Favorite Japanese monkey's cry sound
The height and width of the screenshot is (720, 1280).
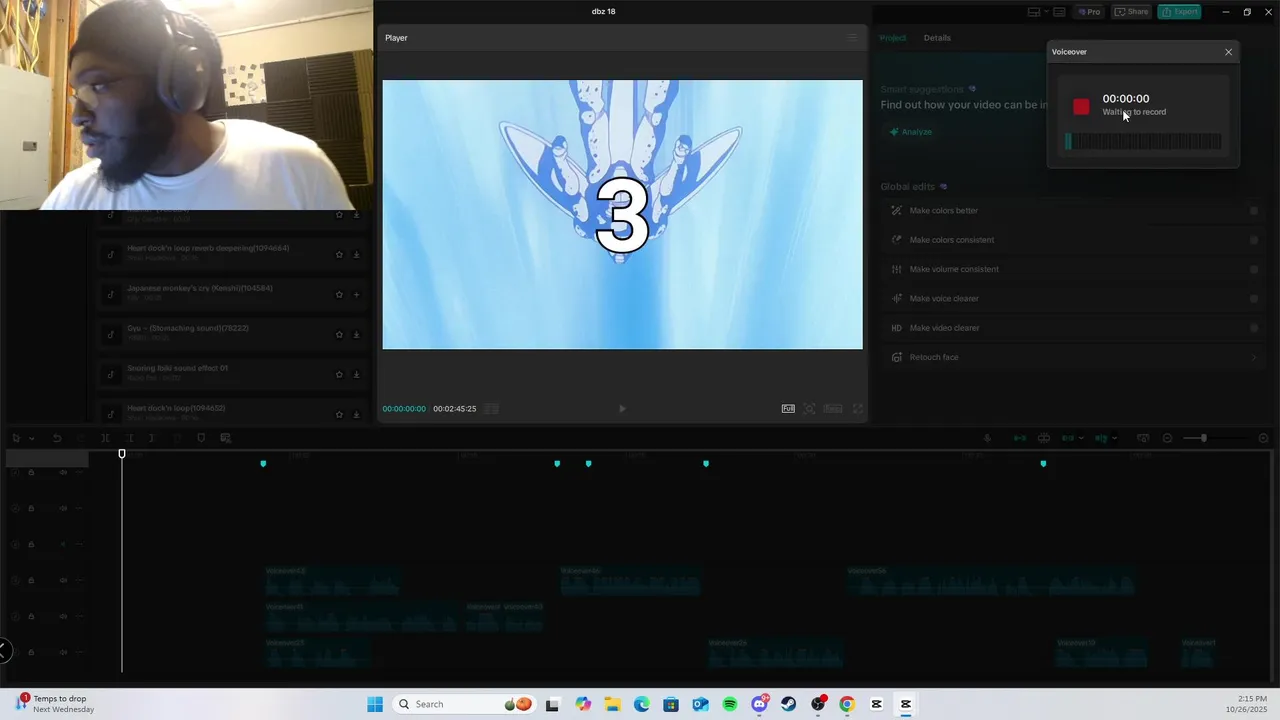(339, 295)
